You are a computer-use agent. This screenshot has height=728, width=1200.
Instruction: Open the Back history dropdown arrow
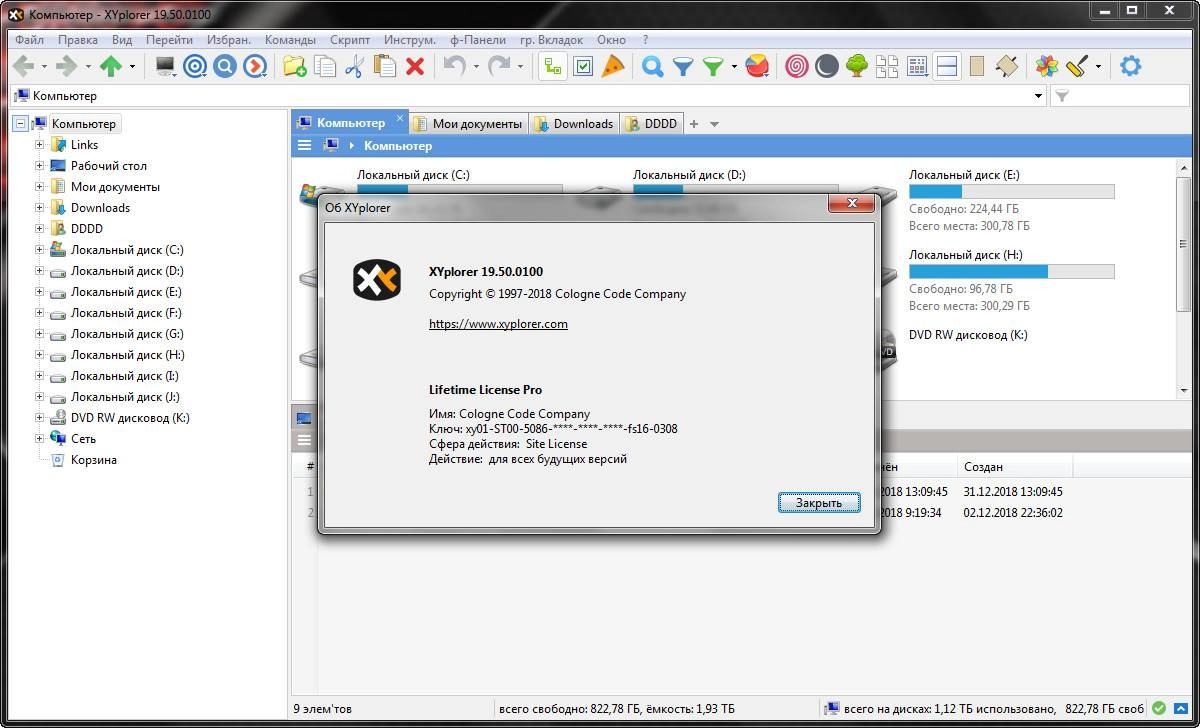(44, 66)
